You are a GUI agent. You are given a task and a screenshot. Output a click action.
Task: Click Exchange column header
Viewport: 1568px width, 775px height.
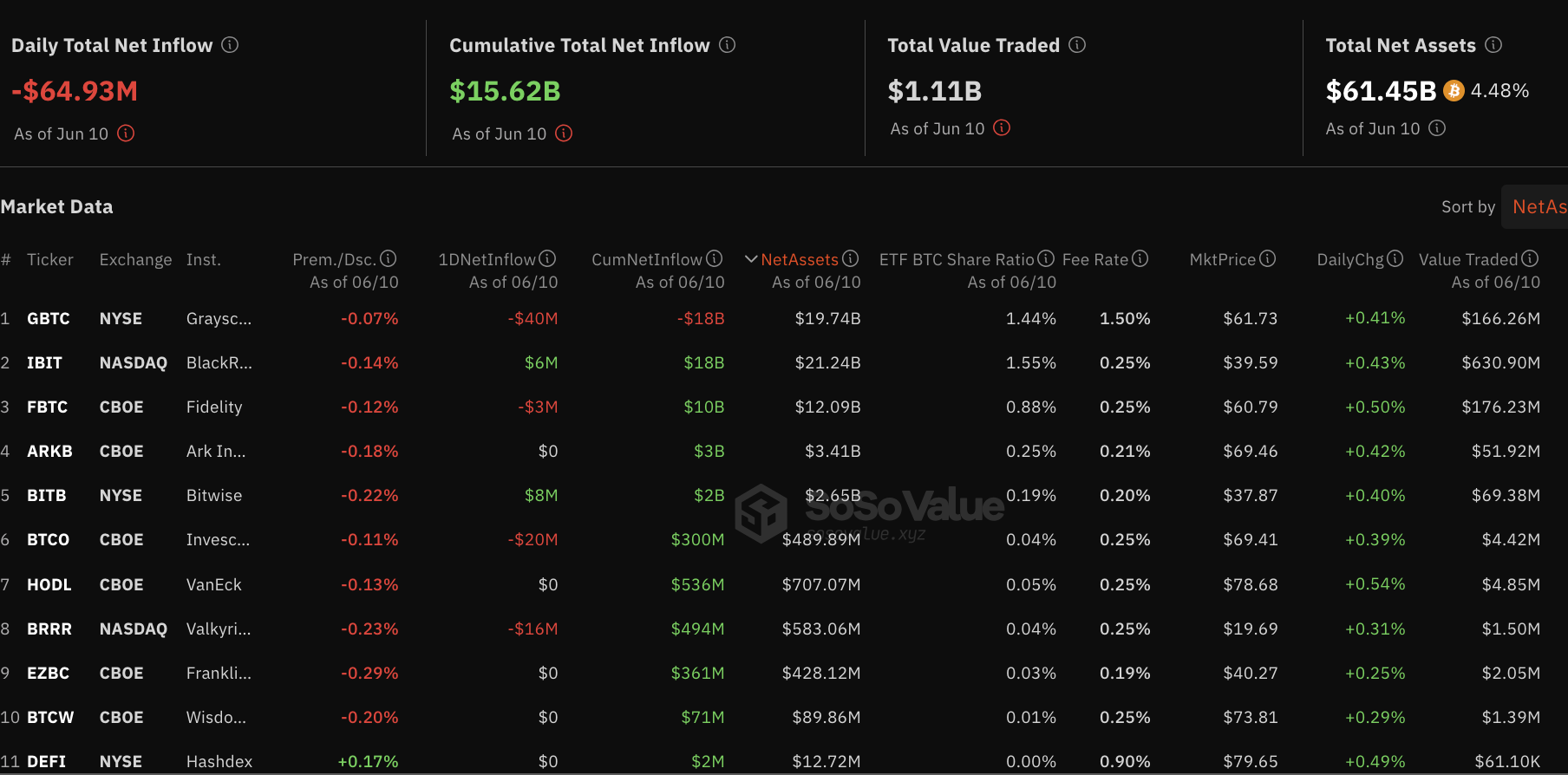(x=135, y=259)
